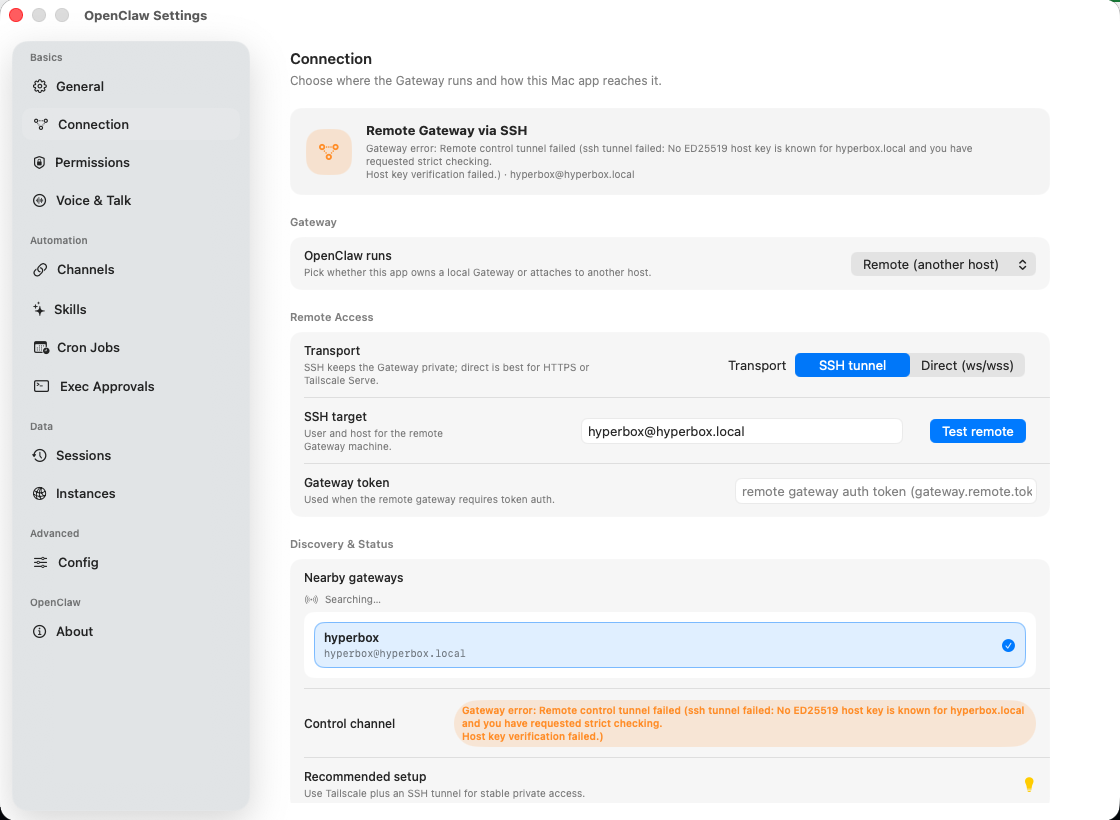This screenshot has height=820, width=1120.
Task: Open the Permissions settings page
Action: pyautogui.click(x=131, y=162)
